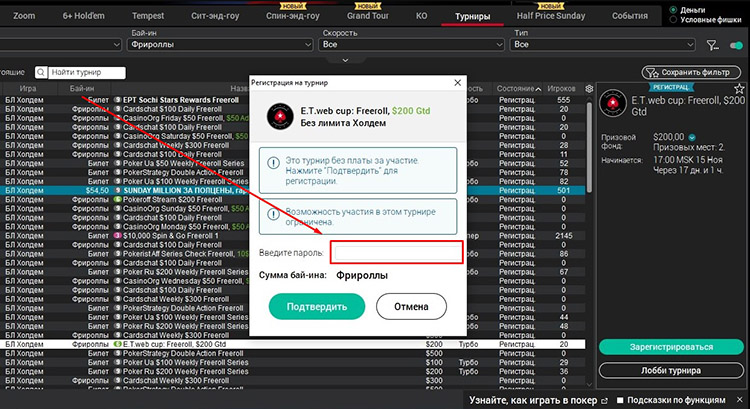
Task: Select Pokeroff Stream $200 Freeroll row
Action: [x=292, y=199]
